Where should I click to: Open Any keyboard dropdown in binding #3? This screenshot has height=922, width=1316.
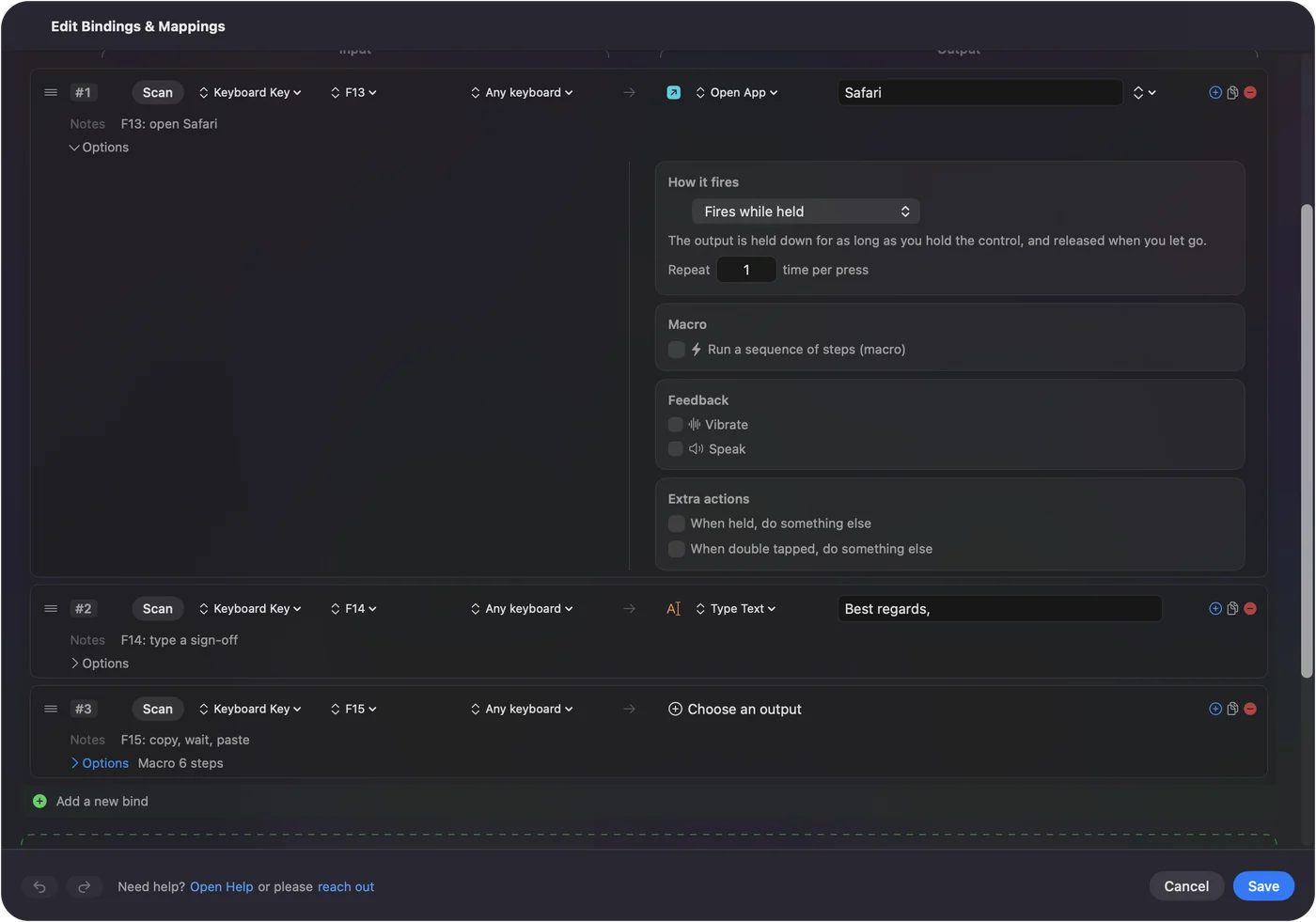point(522,709)
